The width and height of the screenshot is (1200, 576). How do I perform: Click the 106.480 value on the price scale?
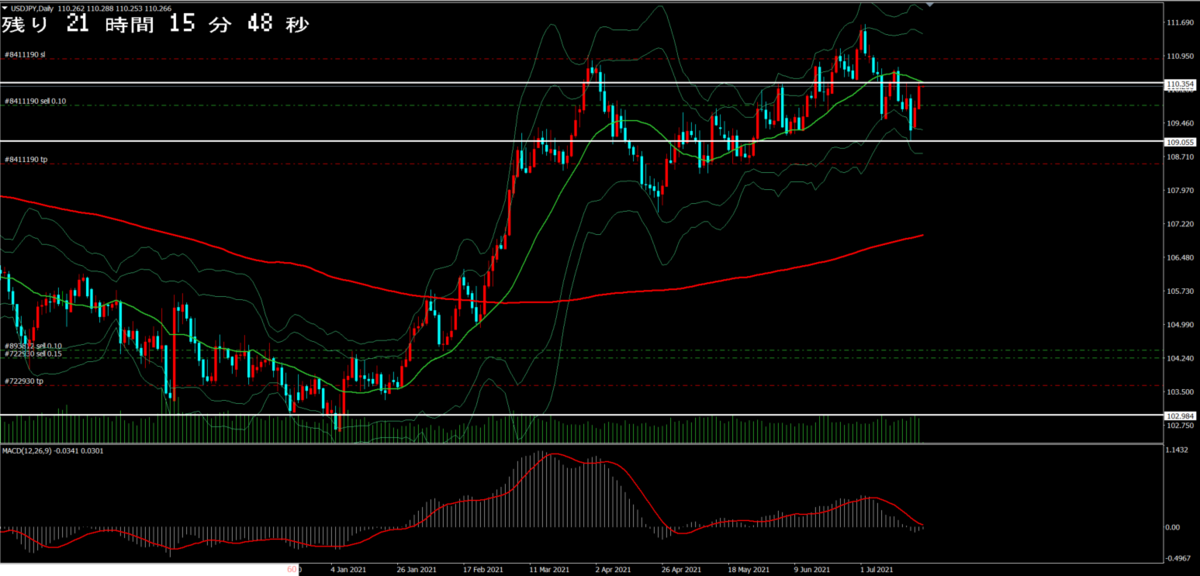tap(1181, 257)
